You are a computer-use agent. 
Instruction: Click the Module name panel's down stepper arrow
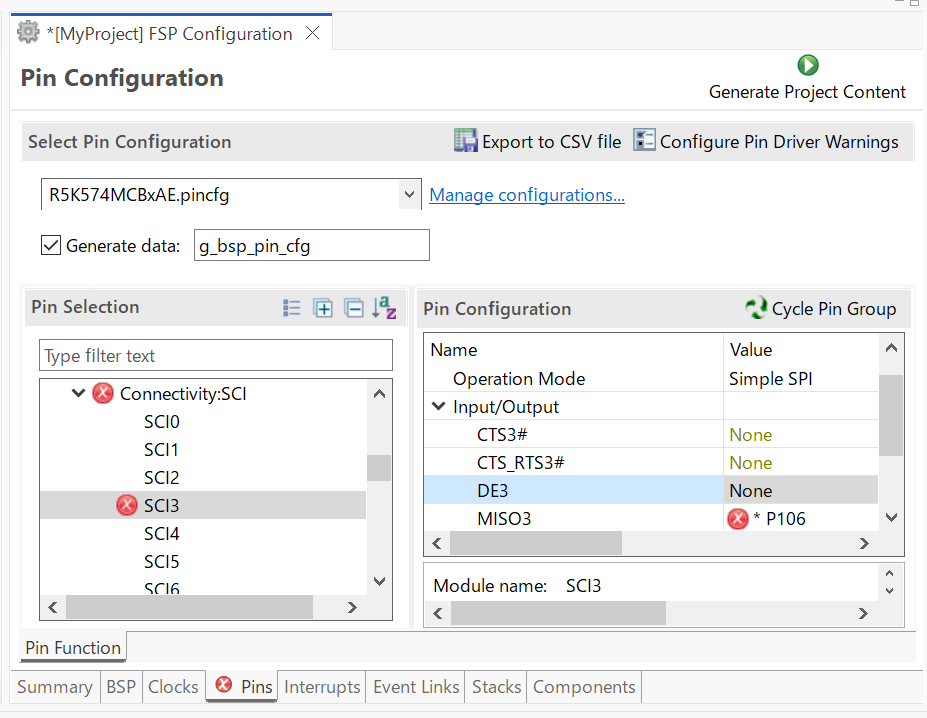click(x=889, y=591)
